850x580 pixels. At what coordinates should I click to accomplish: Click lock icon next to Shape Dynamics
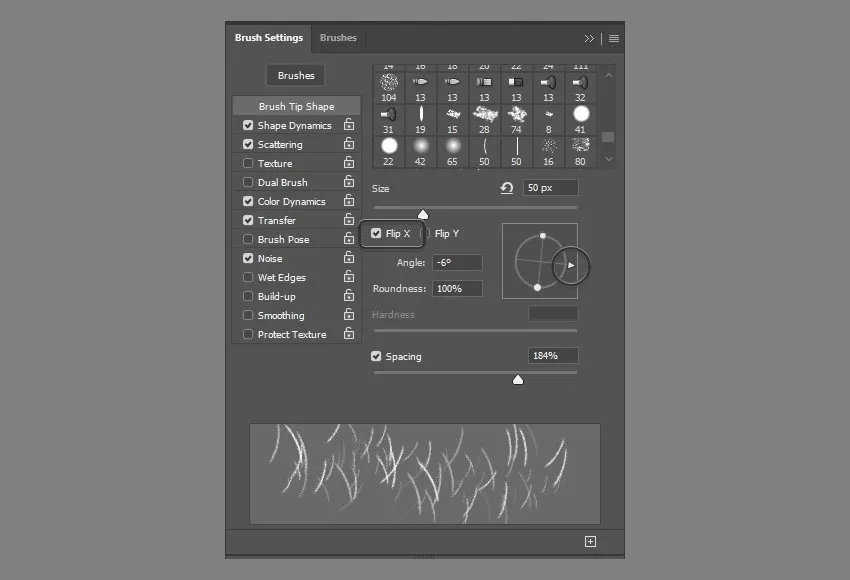tap(349, 125)
